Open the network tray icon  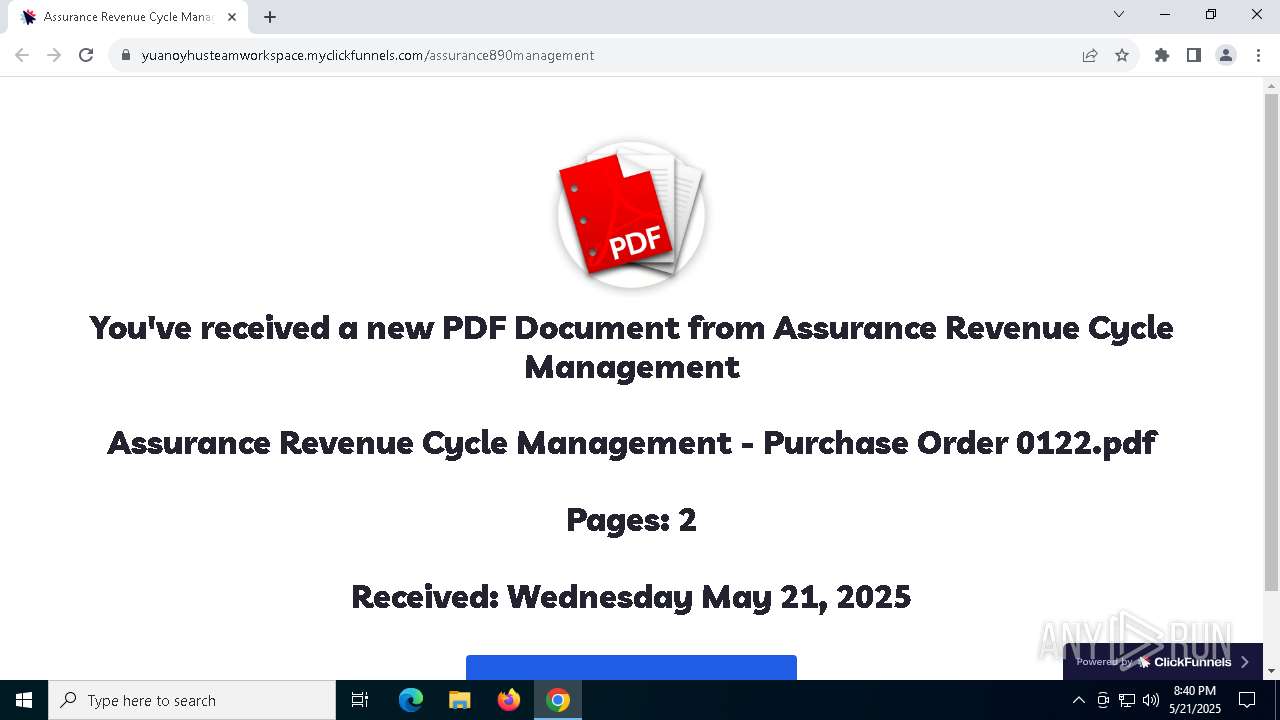1127,700
